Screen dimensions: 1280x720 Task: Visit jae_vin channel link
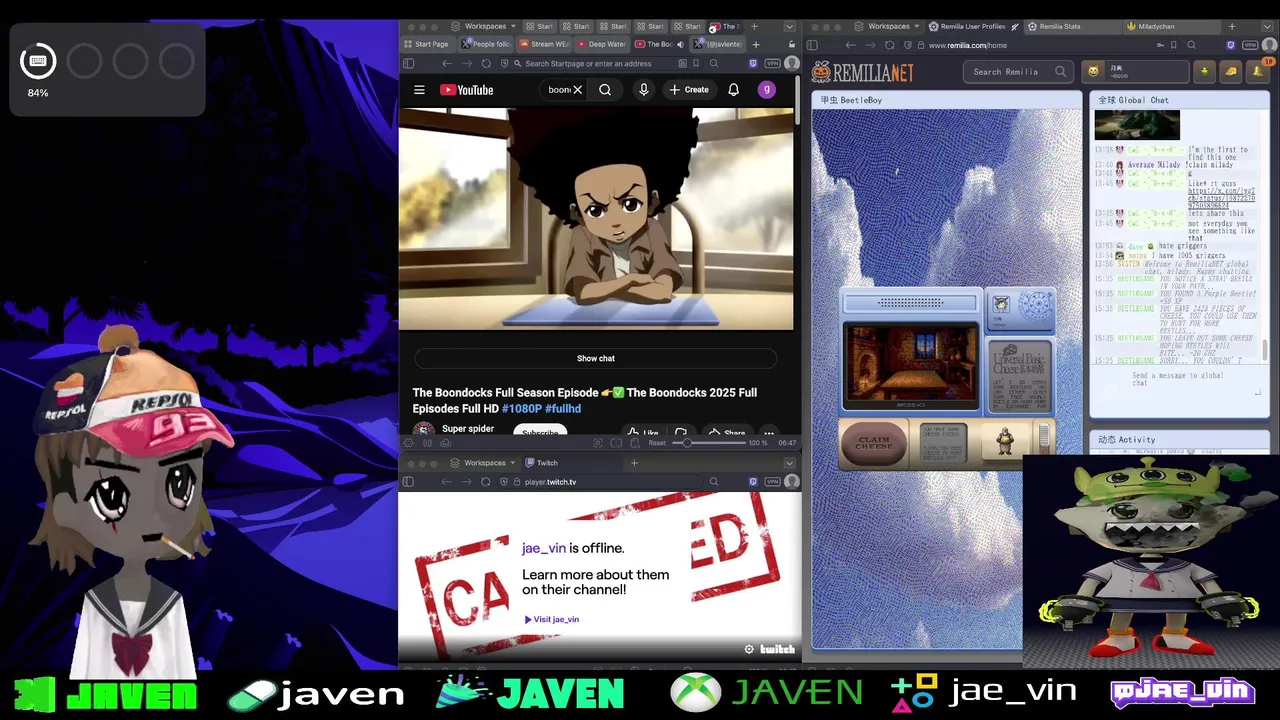[x=552, y=619]
